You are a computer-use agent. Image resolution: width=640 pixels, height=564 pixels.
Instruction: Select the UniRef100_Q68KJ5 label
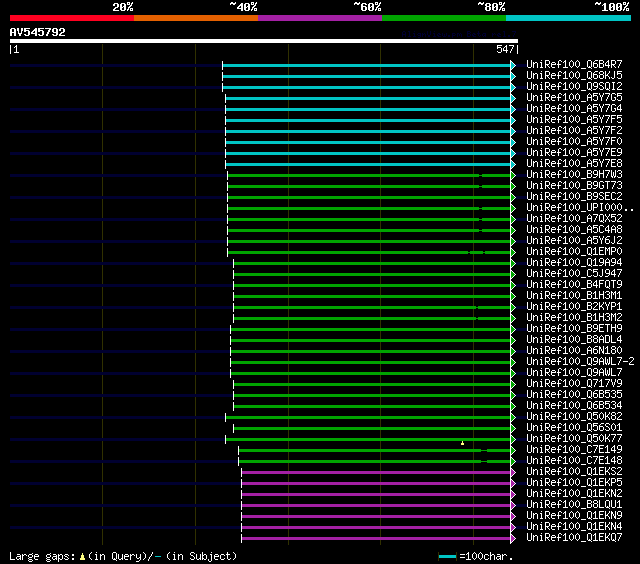click(x=574, y=75)
